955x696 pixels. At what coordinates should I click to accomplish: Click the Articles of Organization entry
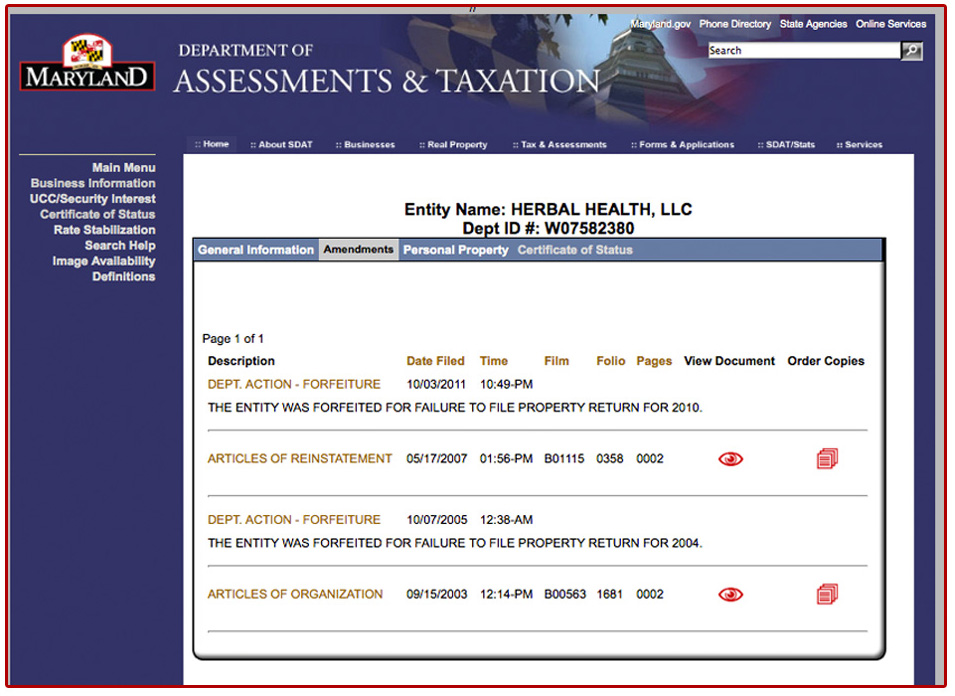coord(295,594)
